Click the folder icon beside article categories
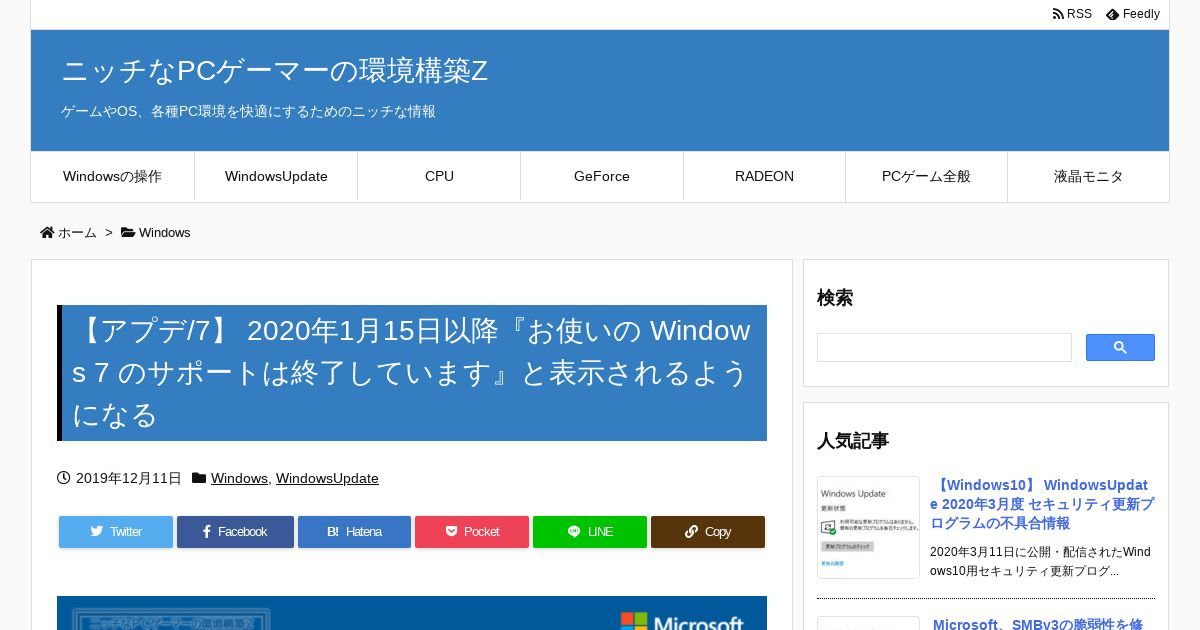The width and height of the screenshot is (1200, 630). (199, 478)
